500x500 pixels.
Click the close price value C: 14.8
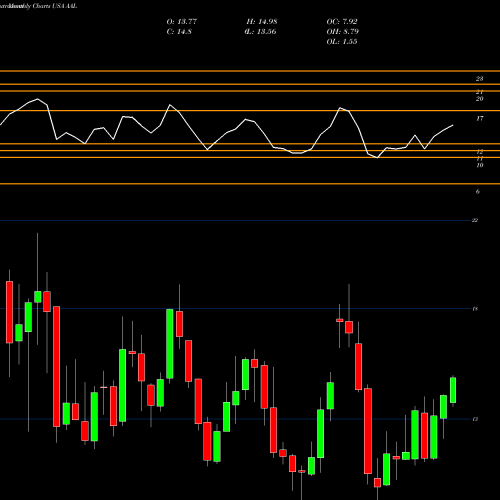point(179,32)
